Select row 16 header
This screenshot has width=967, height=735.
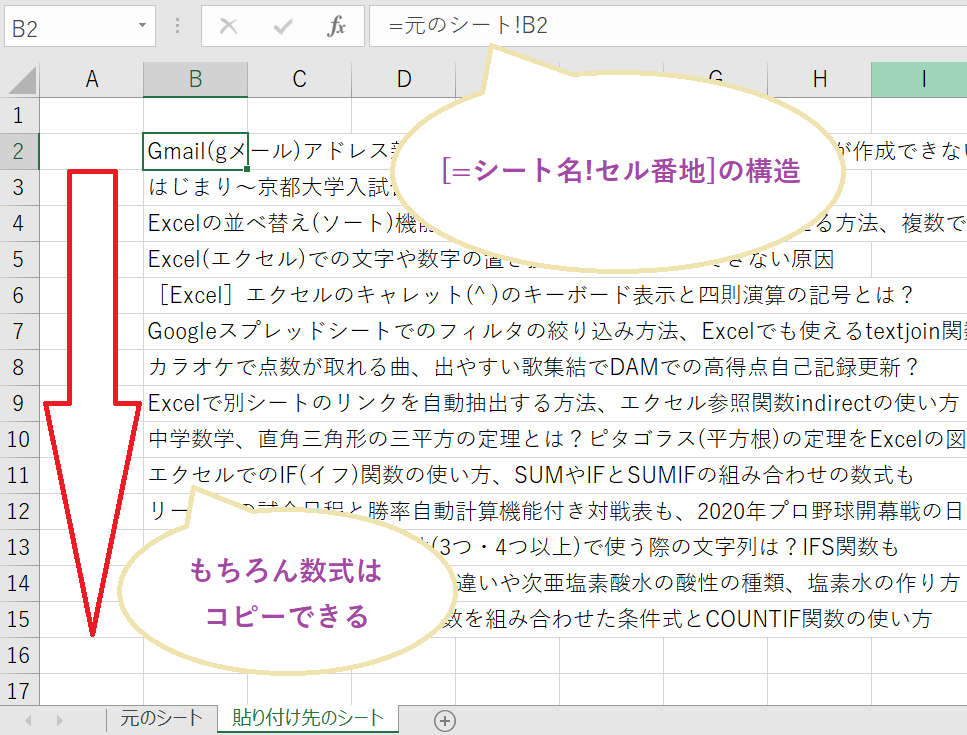pos(20,654)
